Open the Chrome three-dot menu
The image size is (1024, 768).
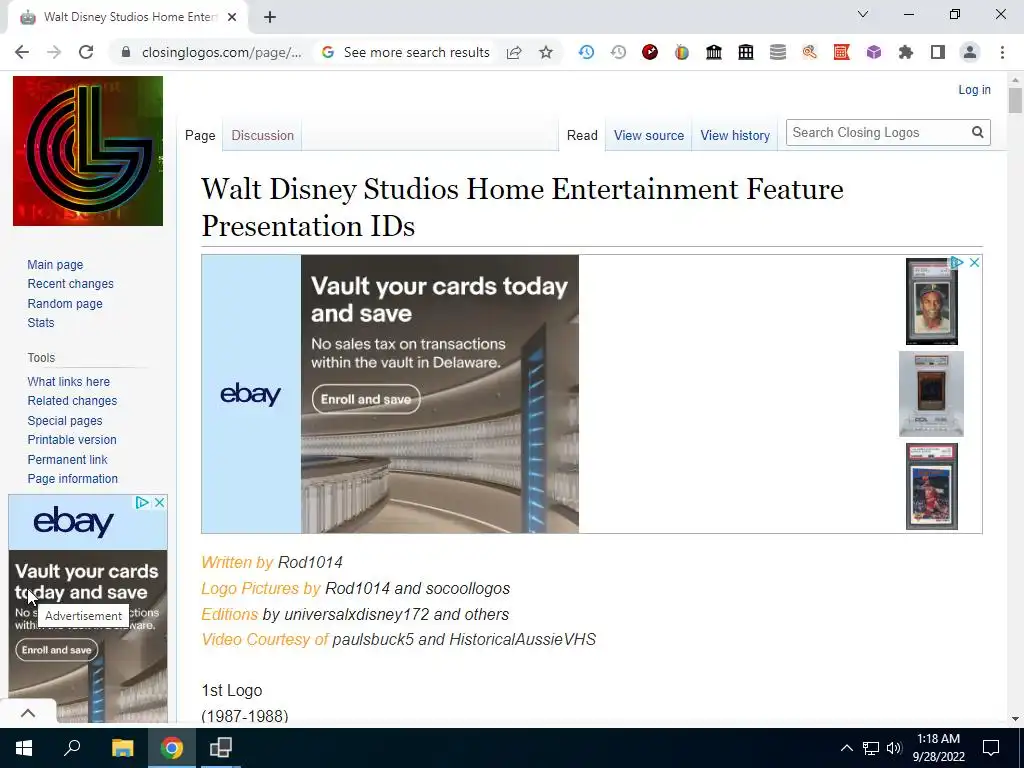tap(1002, 52)
